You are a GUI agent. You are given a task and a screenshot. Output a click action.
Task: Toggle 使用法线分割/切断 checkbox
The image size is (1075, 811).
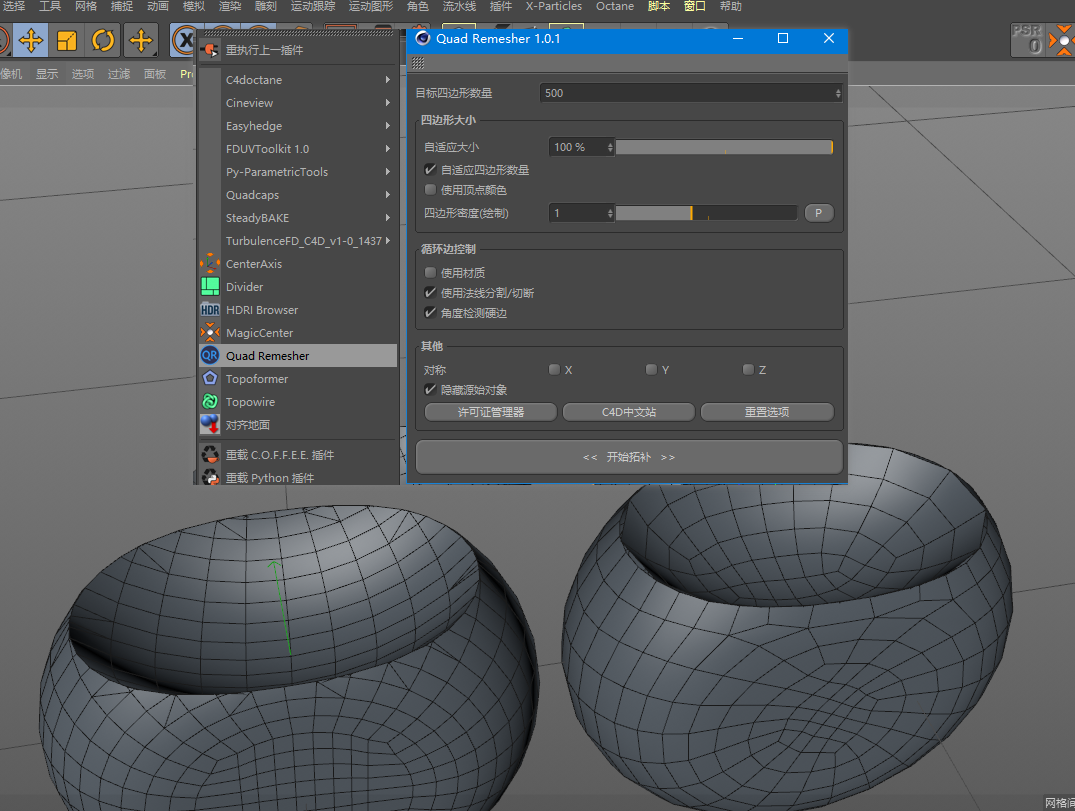[x=431, y=293]
